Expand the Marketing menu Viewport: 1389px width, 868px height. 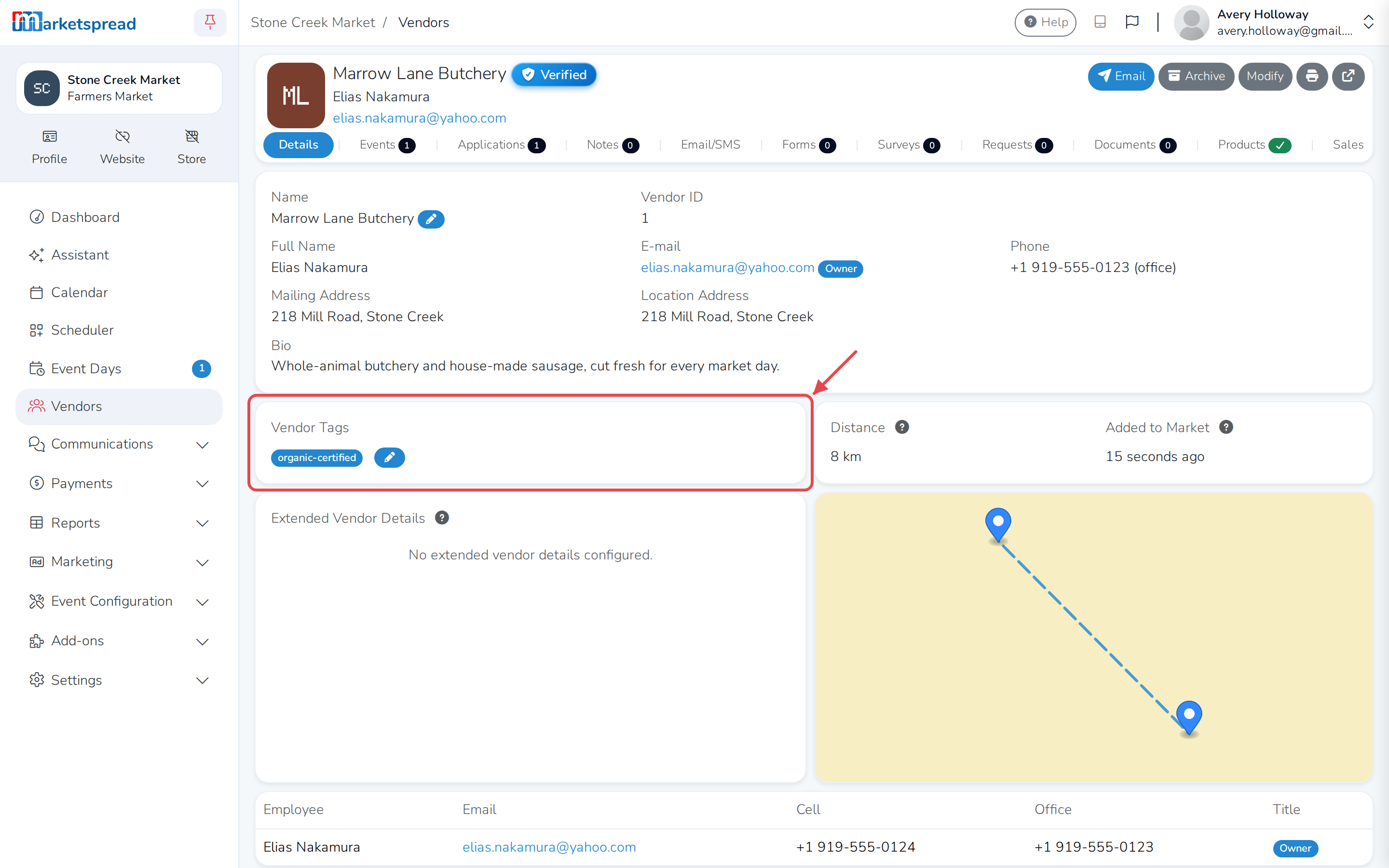[119, 562]
